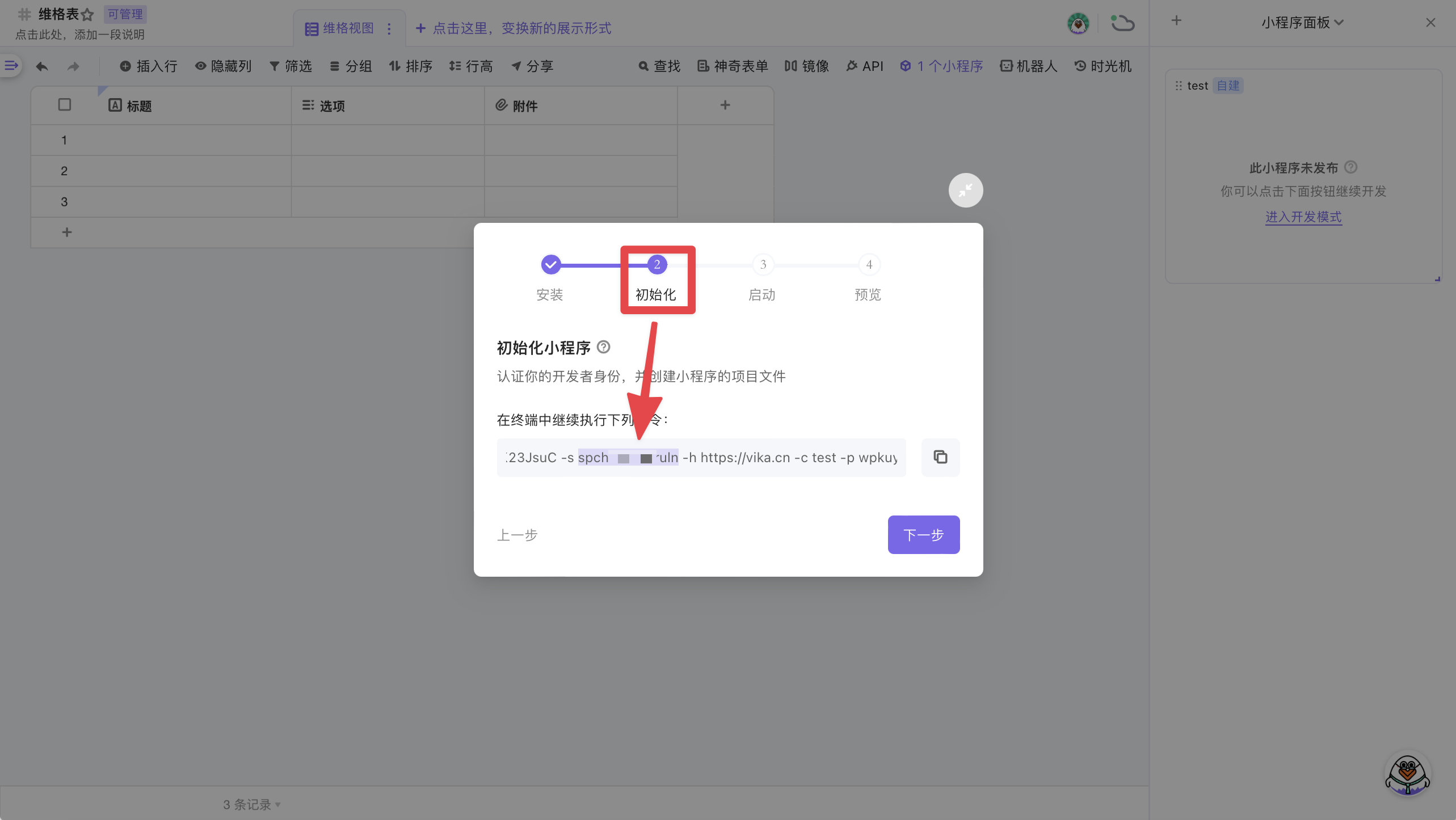Expand 3 条记录 statistics dropdown

coord(252,805)
